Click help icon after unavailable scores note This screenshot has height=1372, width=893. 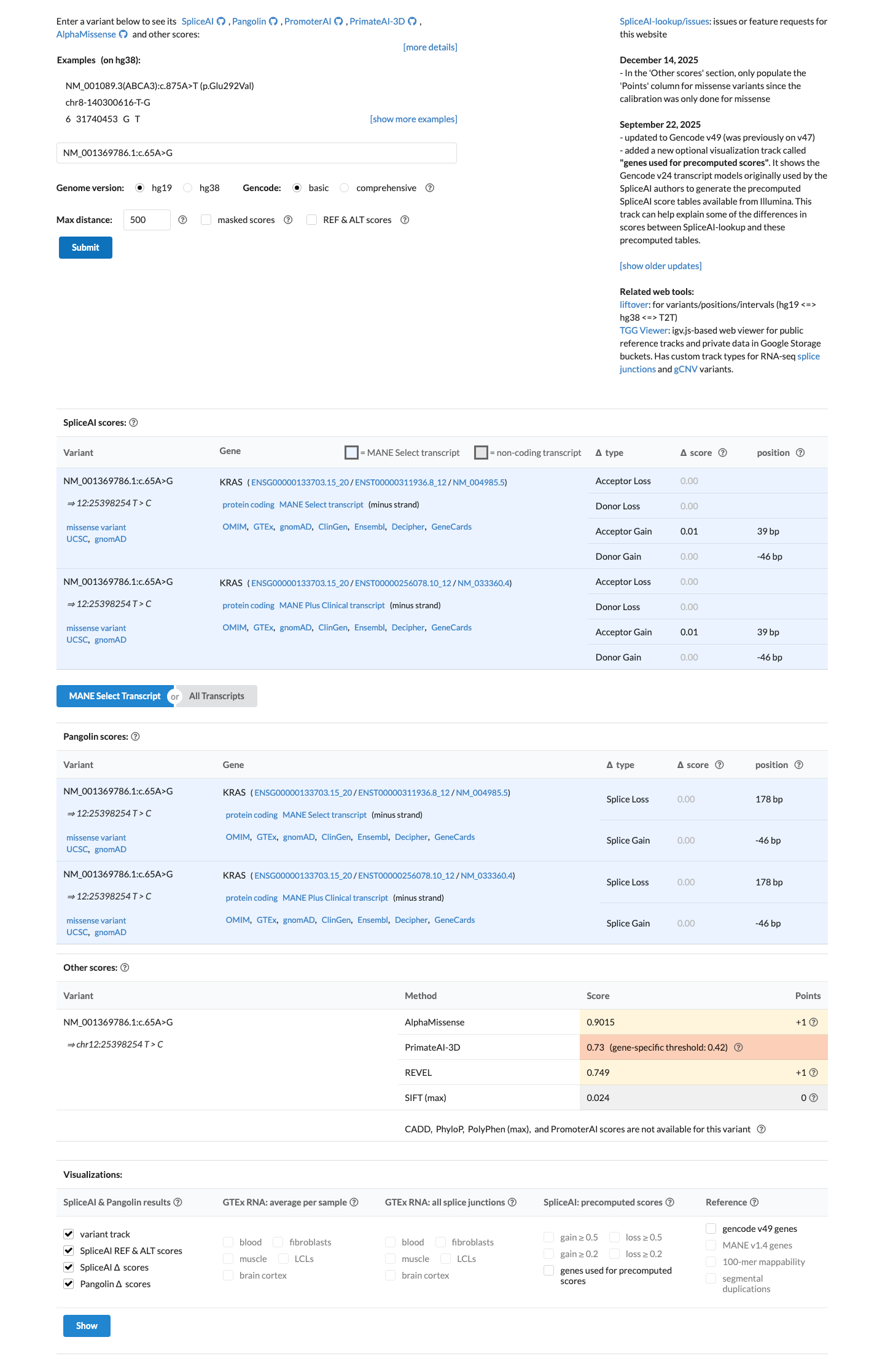762,1129
